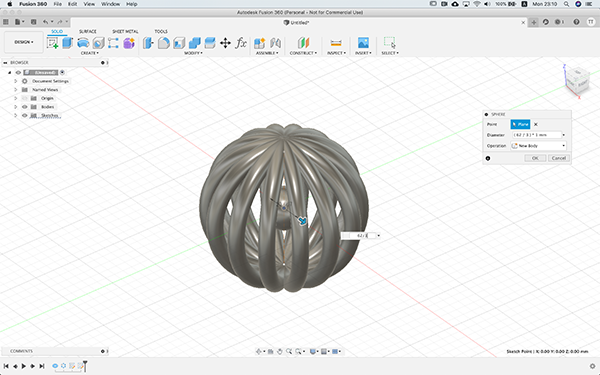Image resolution: width=600 pixels, height=375 pixels.
Task: Select the Combine tool
Action: pyautogui.click(x=194, y=43)
